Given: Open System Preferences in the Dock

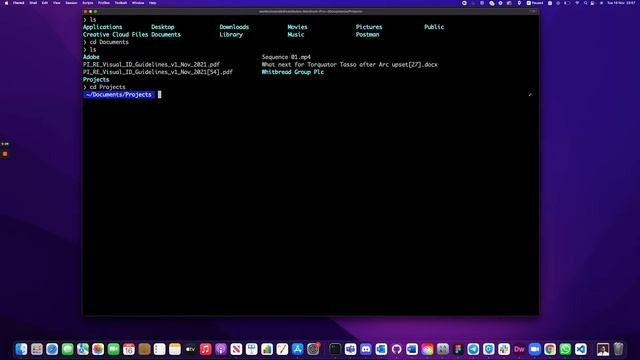Looking at the screenshot, I should tap(313, 349).
